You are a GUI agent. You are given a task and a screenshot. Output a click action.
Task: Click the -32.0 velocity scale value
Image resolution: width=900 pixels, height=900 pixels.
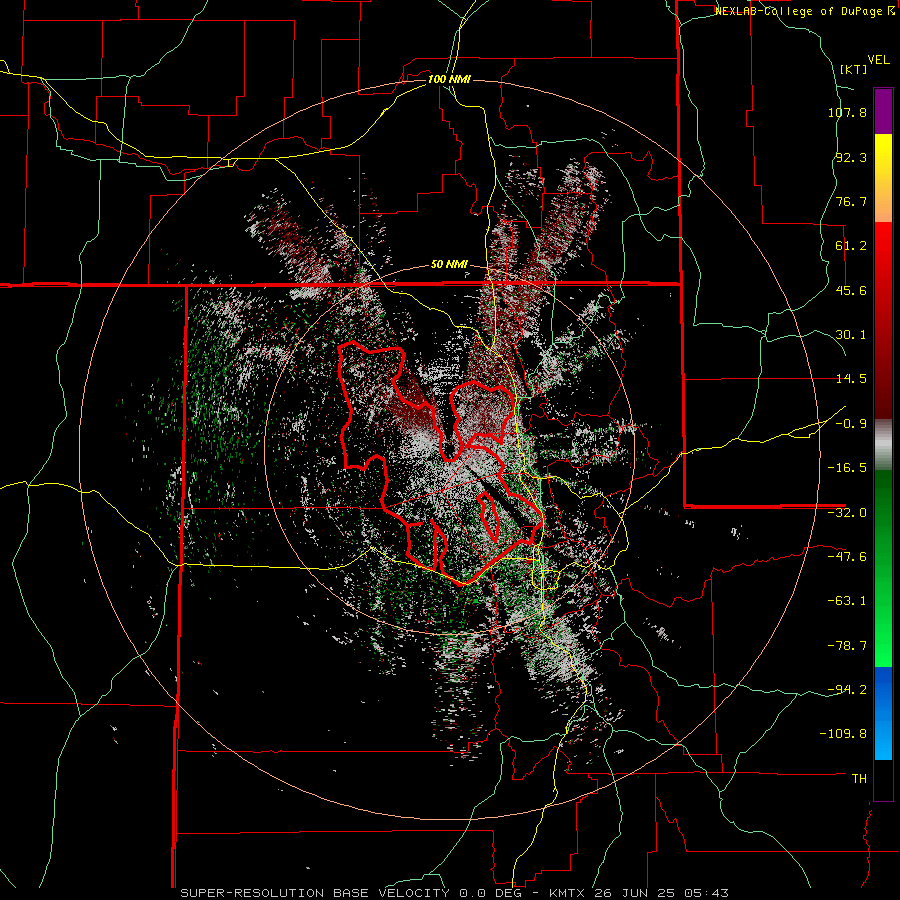(847, 513)
